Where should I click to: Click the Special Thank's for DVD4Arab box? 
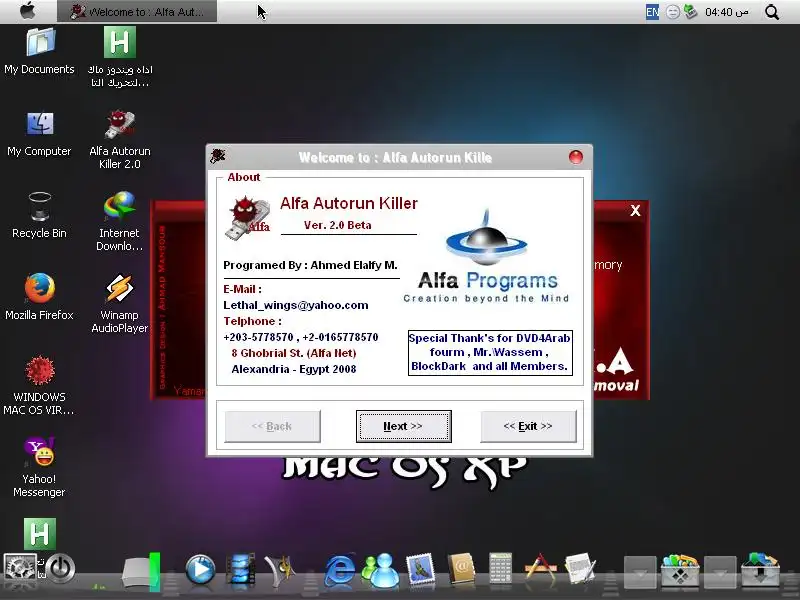point(490,353)
